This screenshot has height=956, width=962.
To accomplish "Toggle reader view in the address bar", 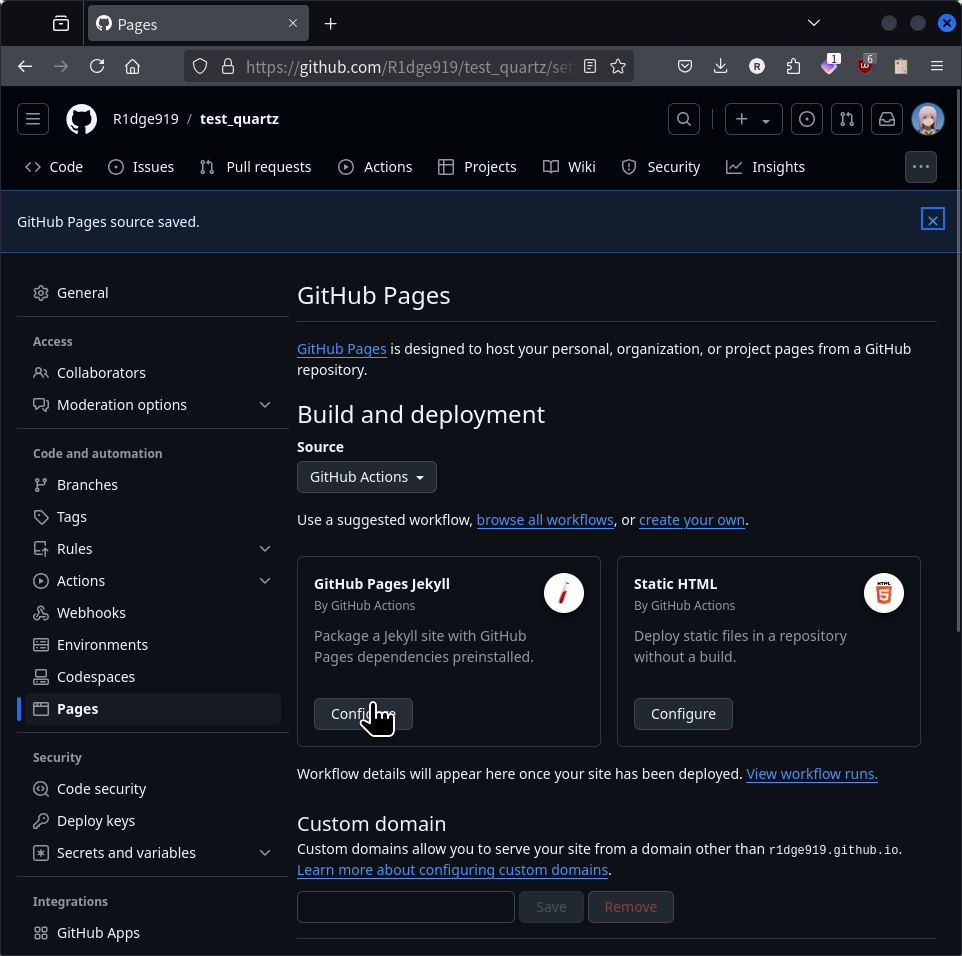I will click(590, 66).
